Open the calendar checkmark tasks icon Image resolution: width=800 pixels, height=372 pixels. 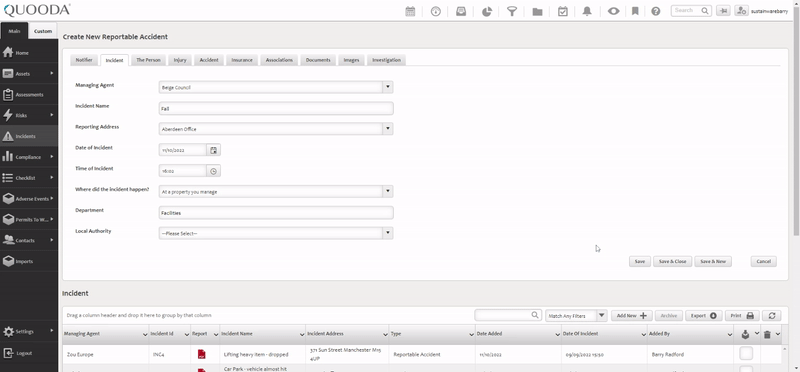pyautogui.click(x=563, y=11)
